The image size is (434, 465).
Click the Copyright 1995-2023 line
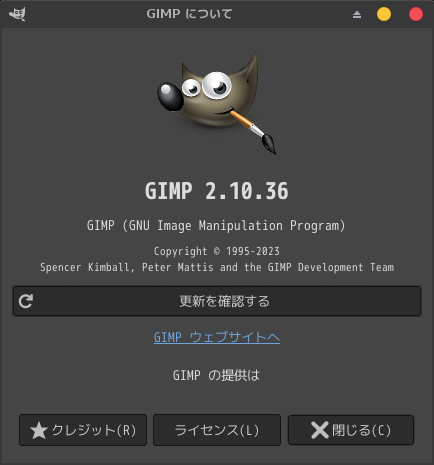click(217, 251)
